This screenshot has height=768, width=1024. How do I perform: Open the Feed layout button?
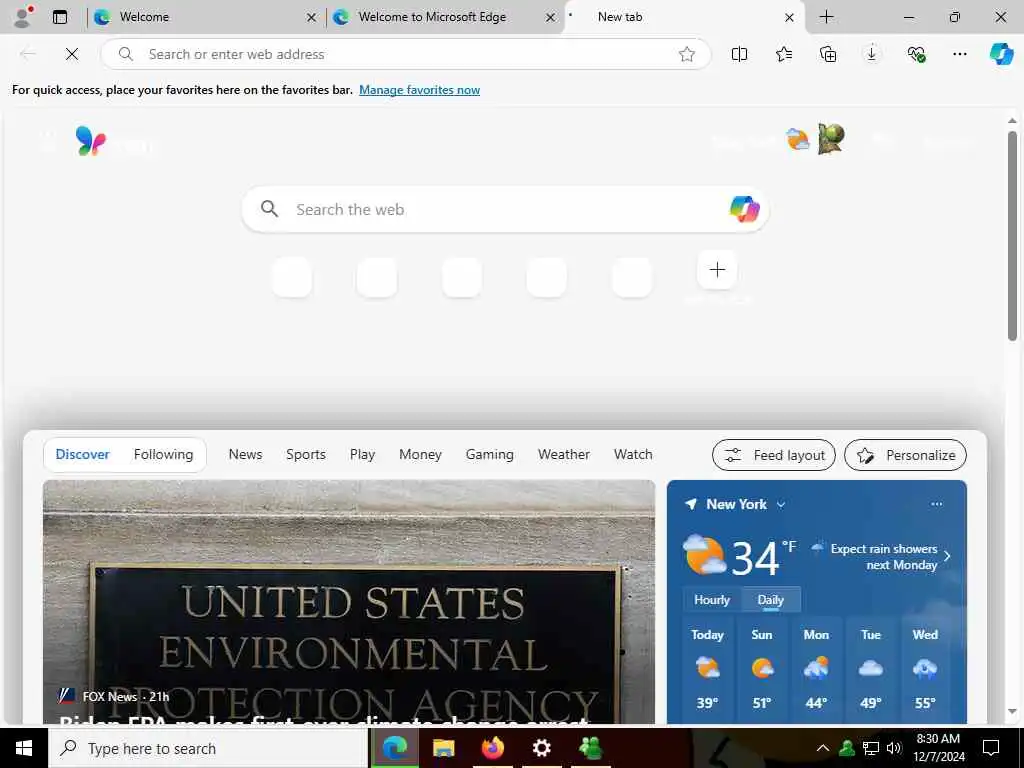point(774,455)
